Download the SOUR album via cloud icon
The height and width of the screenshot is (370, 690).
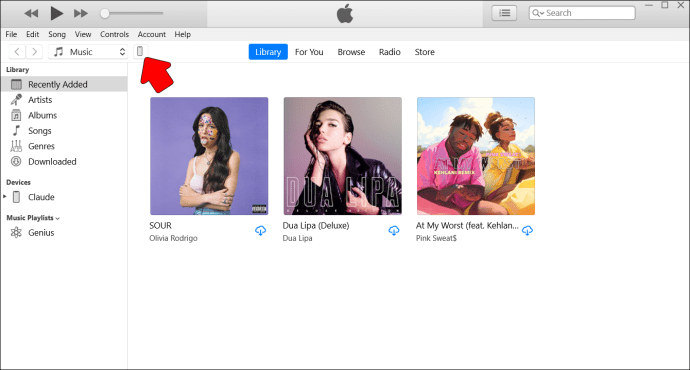click(261, 231)
